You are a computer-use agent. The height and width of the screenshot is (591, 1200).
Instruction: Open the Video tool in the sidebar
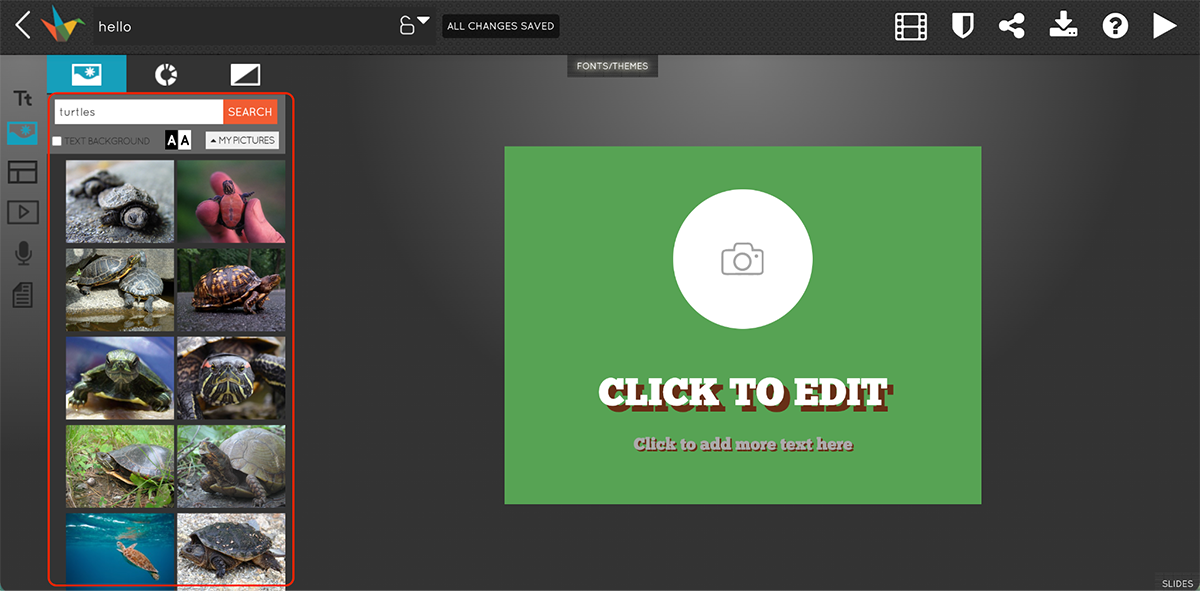pos(22,212)
